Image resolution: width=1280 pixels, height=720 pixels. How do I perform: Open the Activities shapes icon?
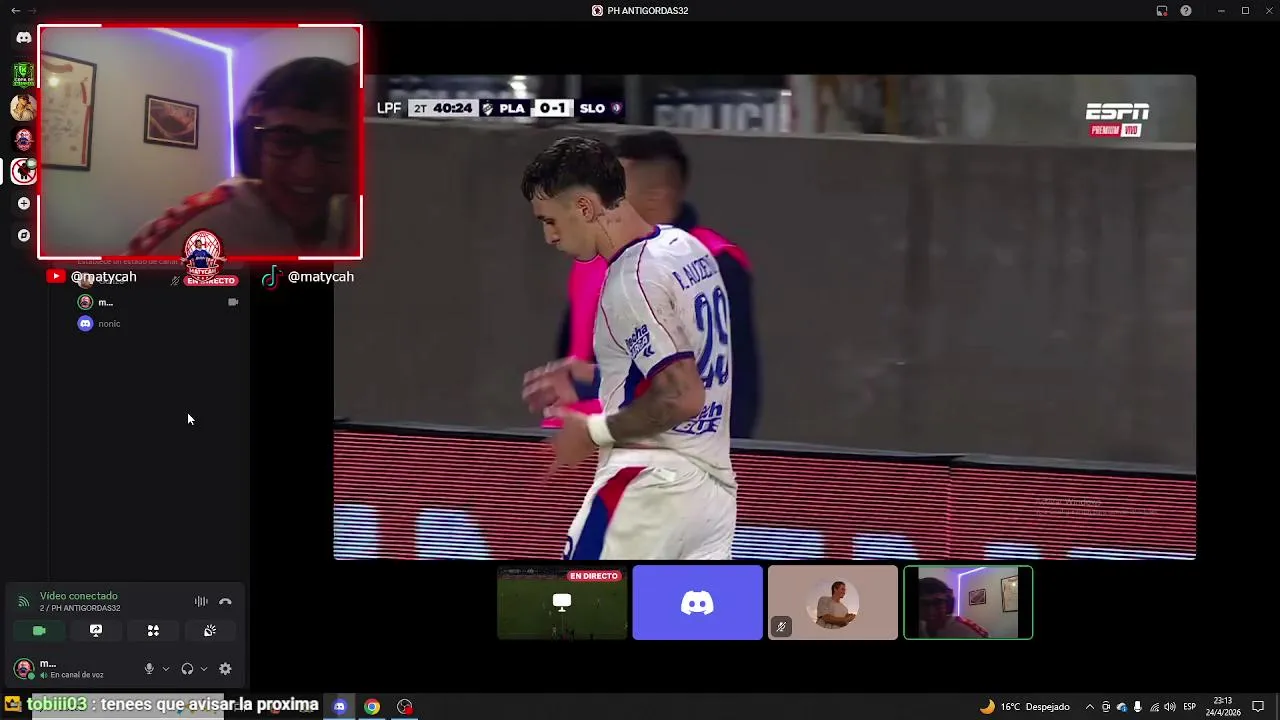tap(153, 631)
